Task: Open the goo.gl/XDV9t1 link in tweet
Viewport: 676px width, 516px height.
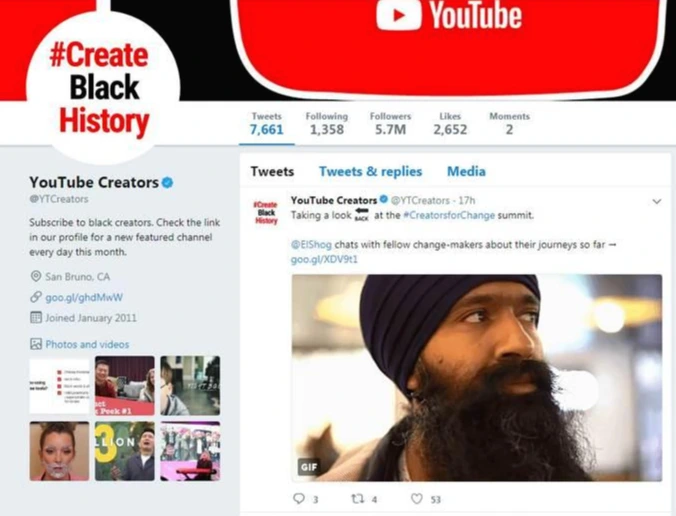Action: pyautogui.click(x=324, y=260)
